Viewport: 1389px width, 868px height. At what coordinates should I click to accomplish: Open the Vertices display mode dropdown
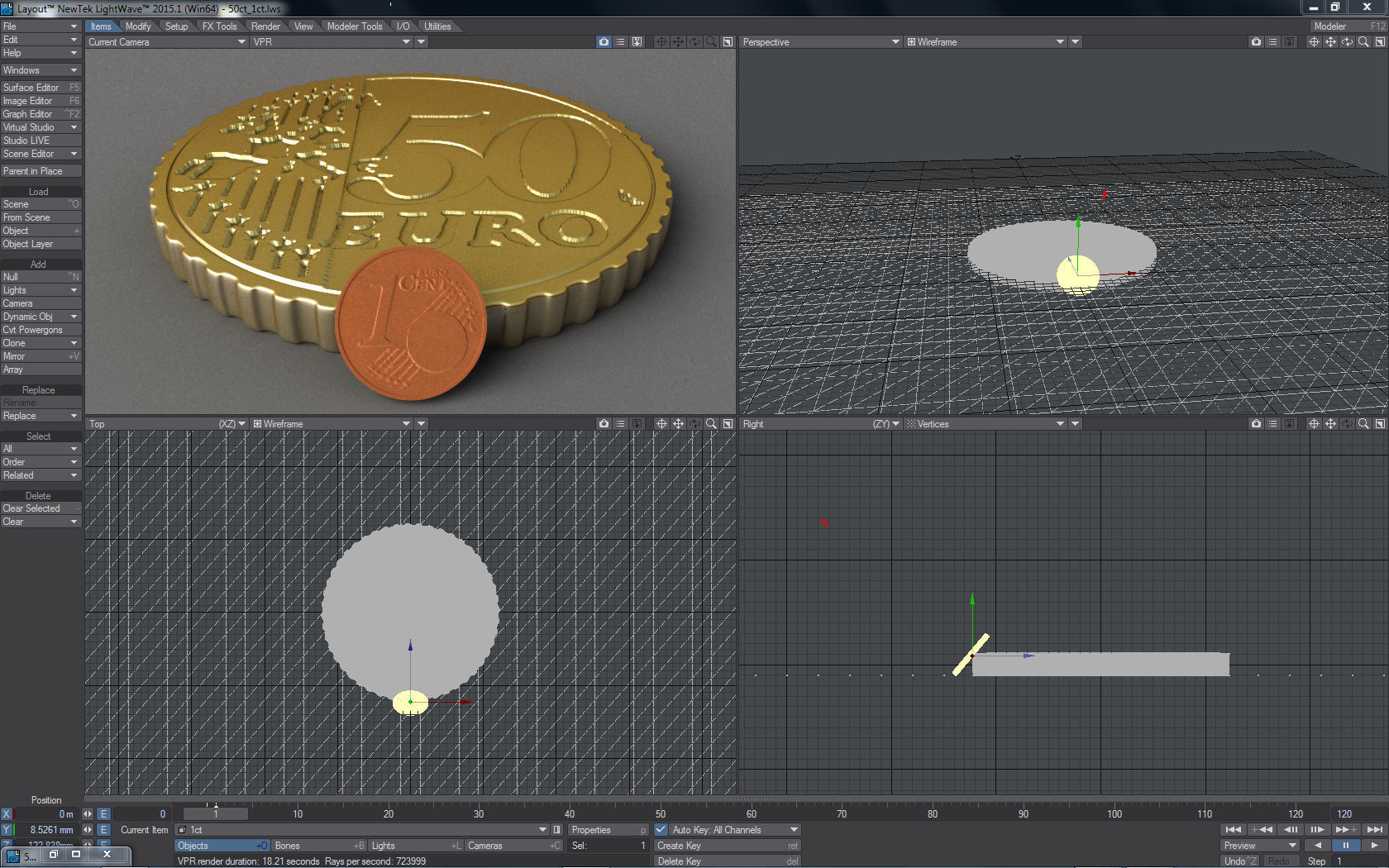point(986,423)
